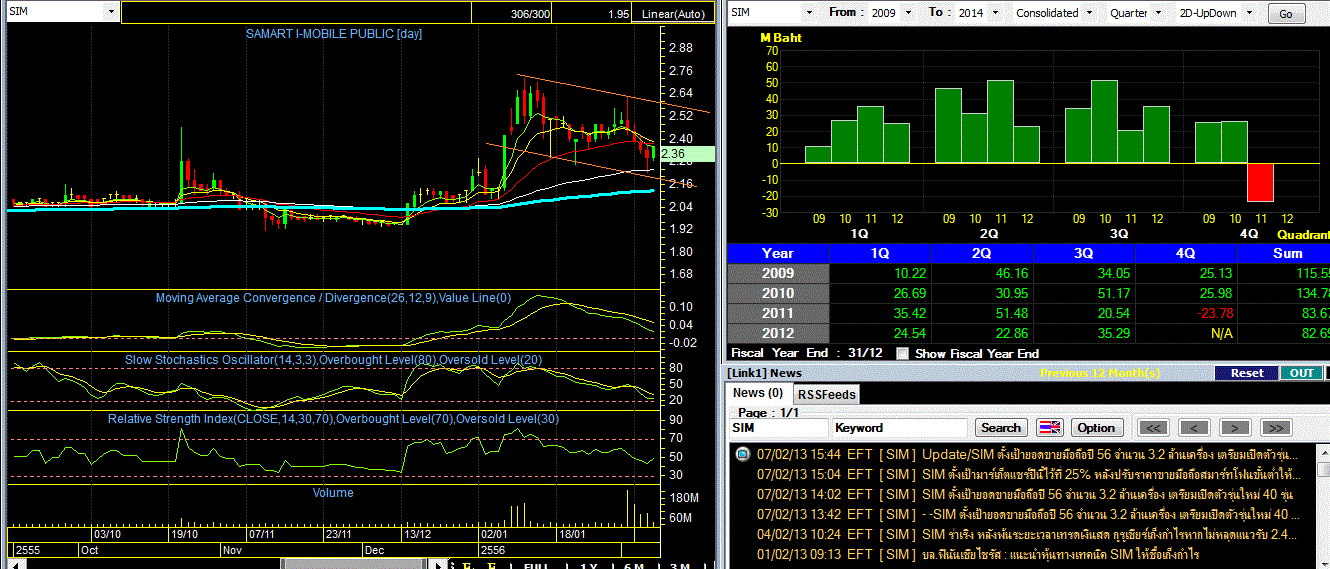This screenshot has height=569, width=1330.
Task: Switch to the News (0) tab
Action: pos(757,393)
